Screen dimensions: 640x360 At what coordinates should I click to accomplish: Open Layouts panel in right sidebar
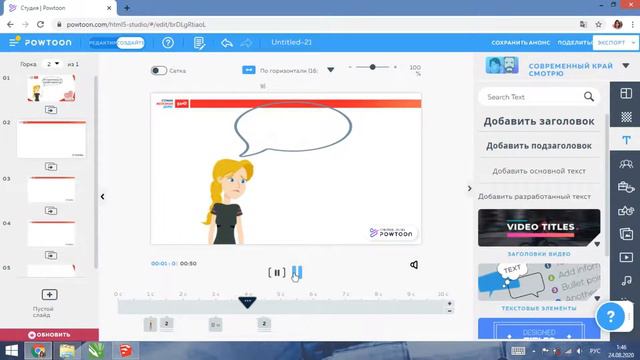click(x=626, y=93)
